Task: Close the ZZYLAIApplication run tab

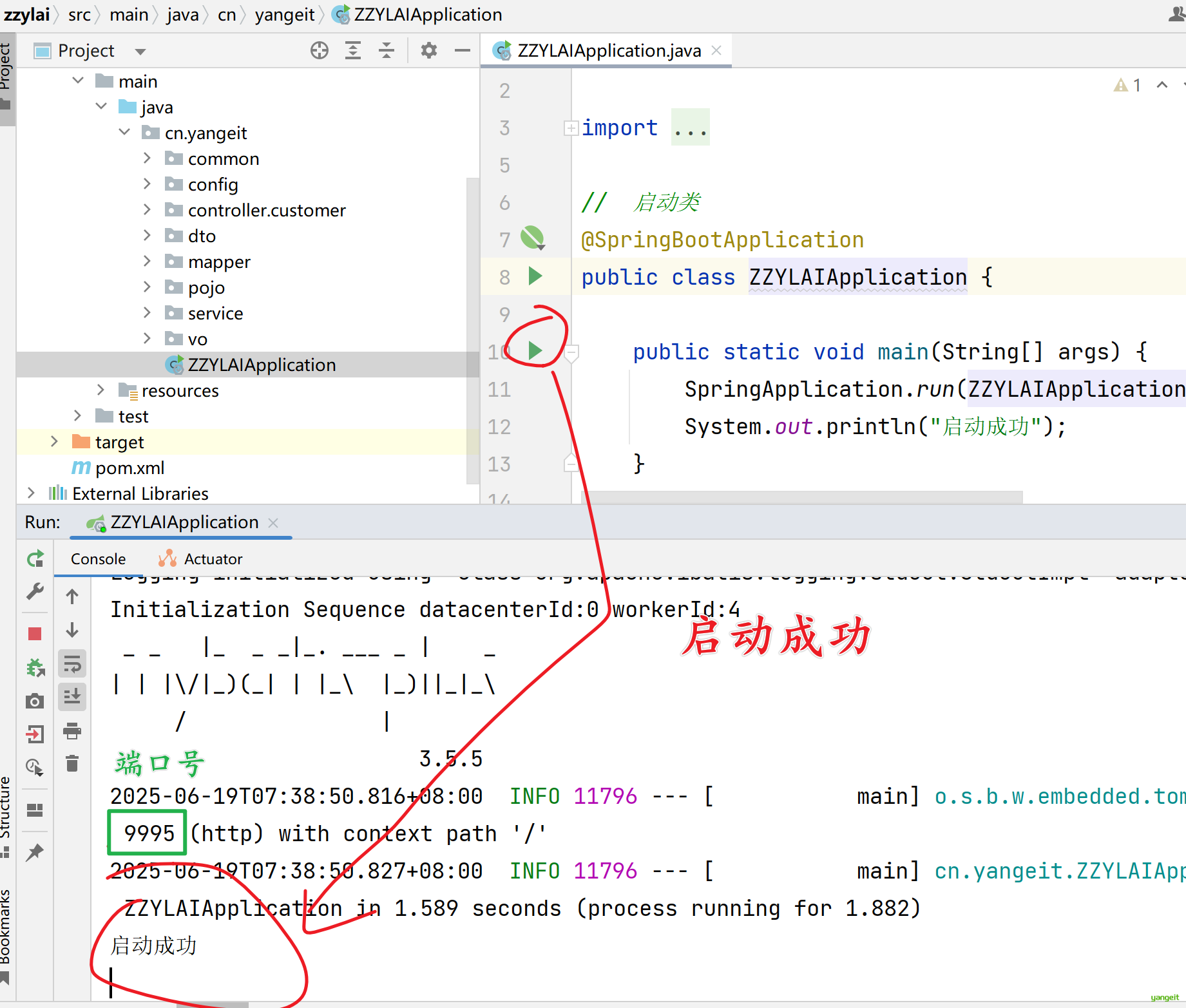Action: tap(273, 523)
